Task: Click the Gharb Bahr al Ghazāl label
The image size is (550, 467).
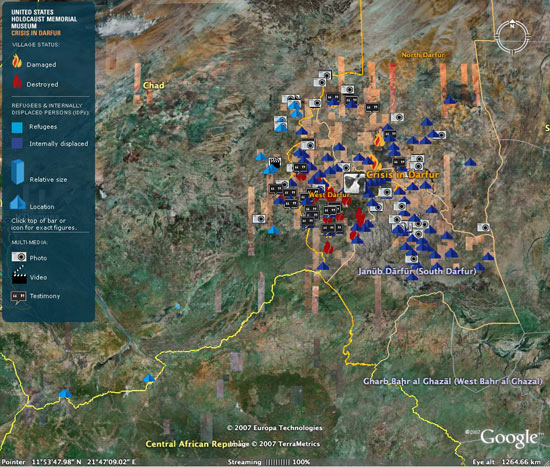Action: coord(452,381)
